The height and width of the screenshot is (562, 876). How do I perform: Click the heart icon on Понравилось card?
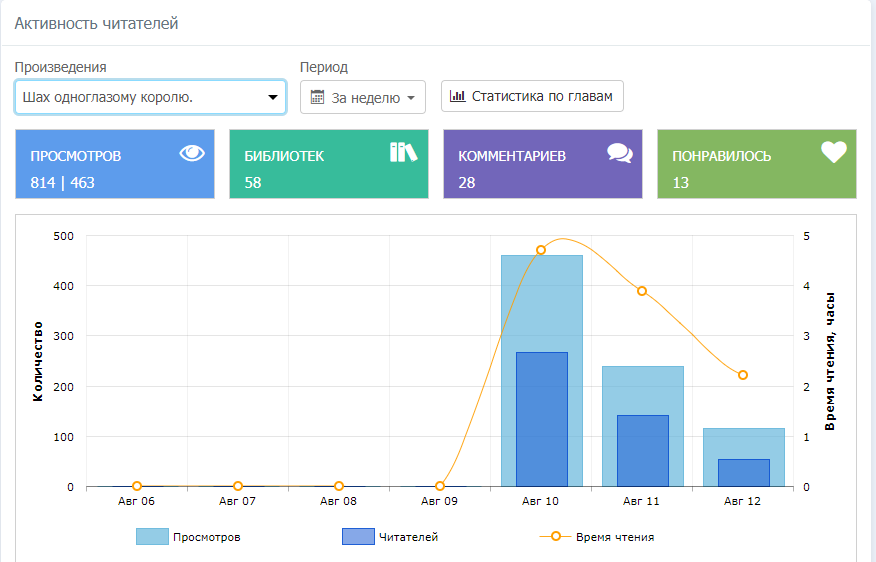[x=834, y=152]
